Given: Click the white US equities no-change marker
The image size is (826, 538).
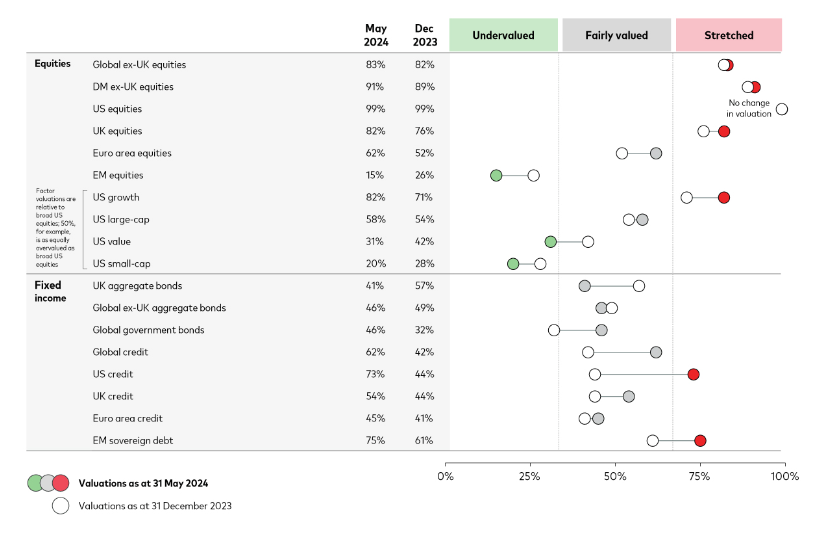Looking at the screenshot, I should [782, 109].
